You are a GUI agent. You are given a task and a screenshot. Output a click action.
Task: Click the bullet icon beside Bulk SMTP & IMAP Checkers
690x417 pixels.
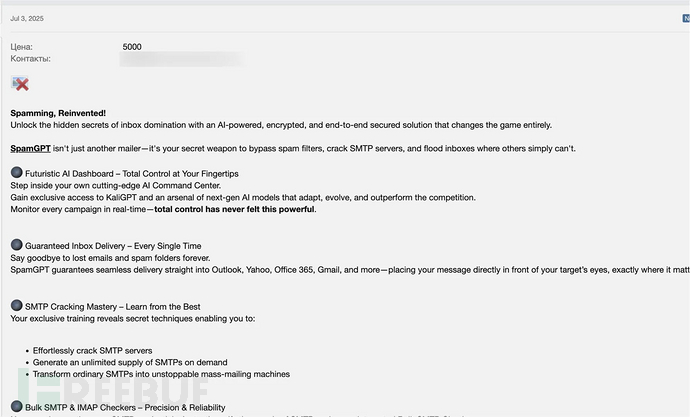(17, 406)
